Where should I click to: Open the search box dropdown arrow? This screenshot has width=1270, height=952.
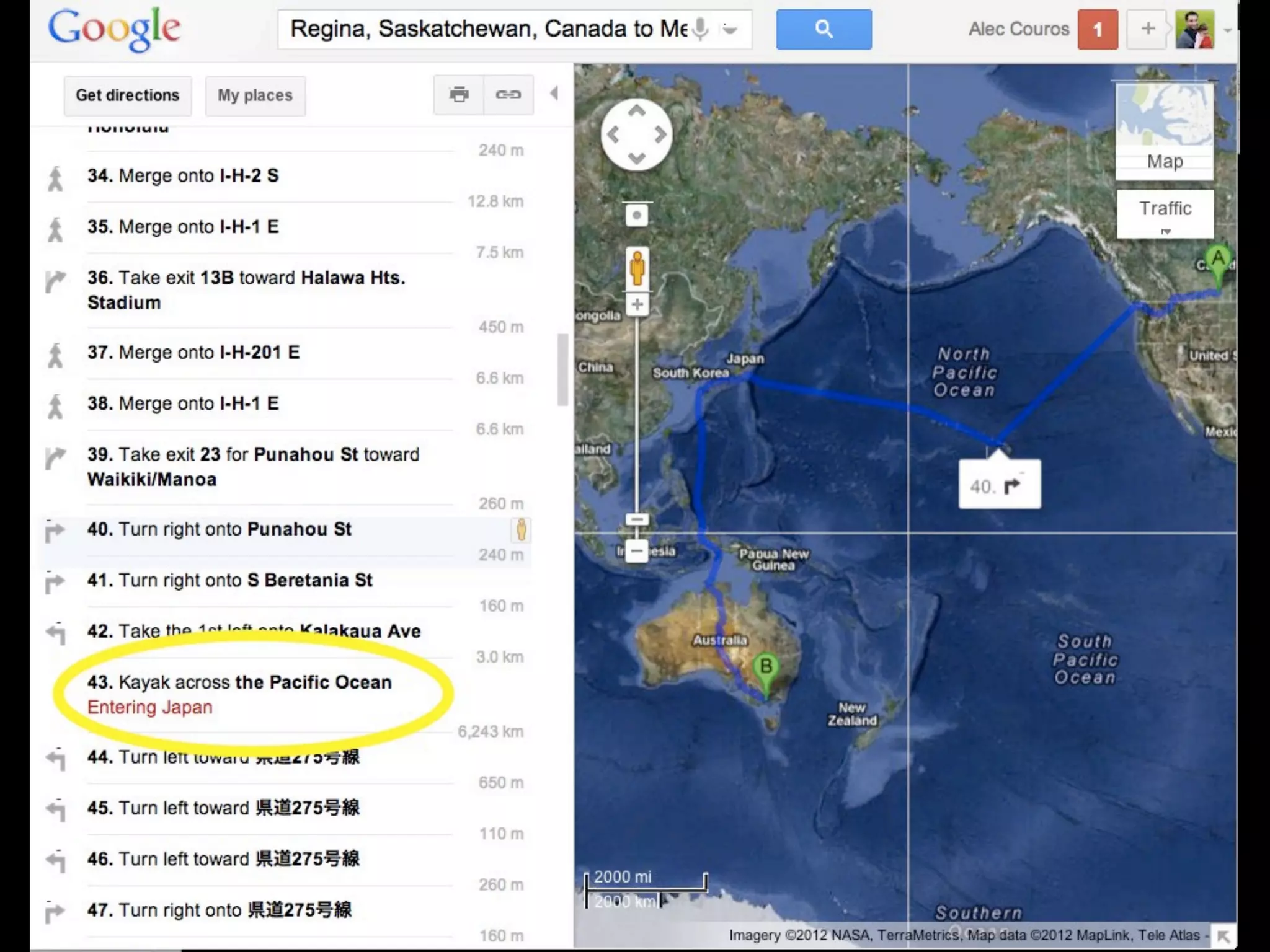730,29
